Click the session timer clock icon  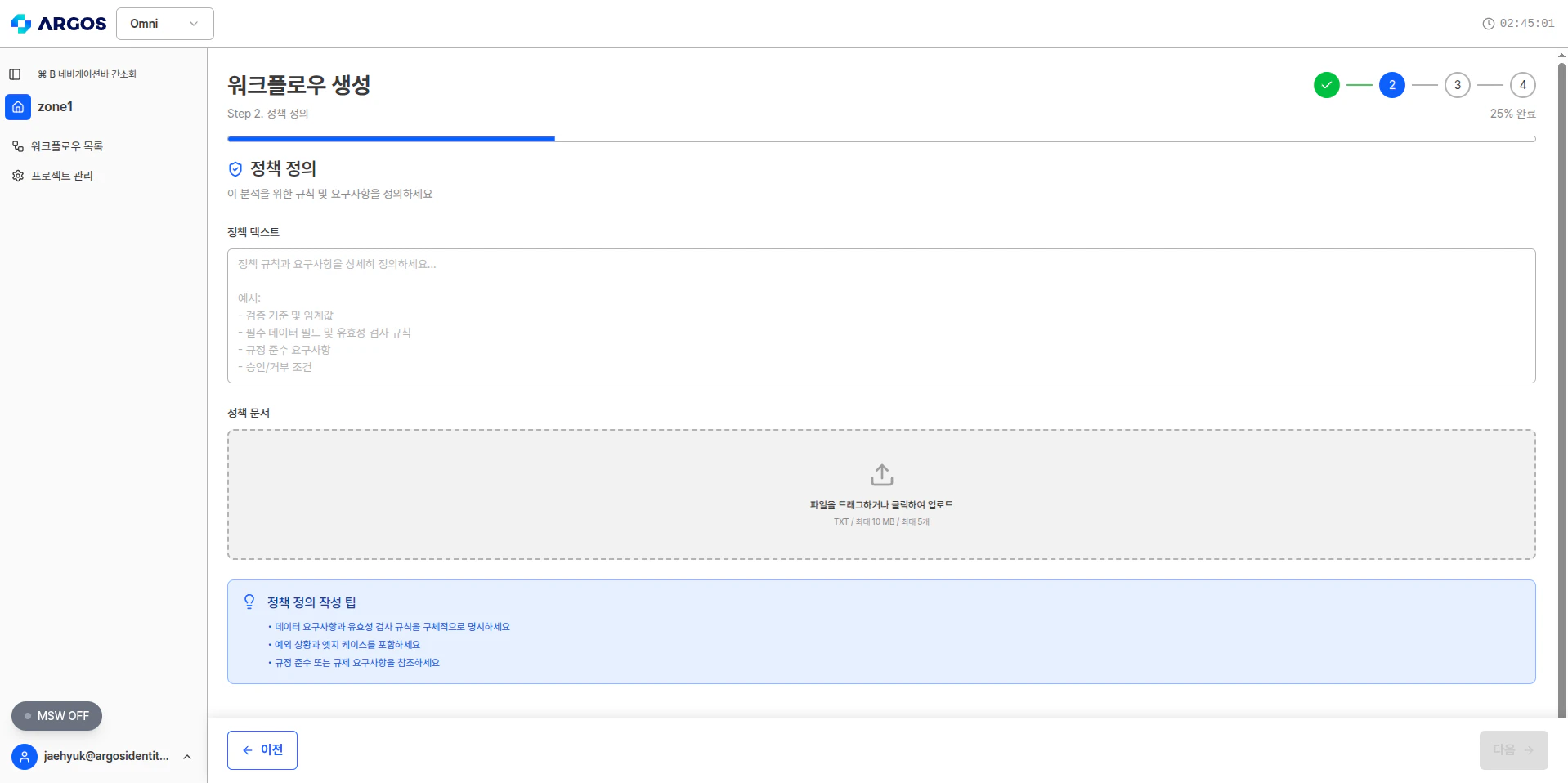[1489, 24]
